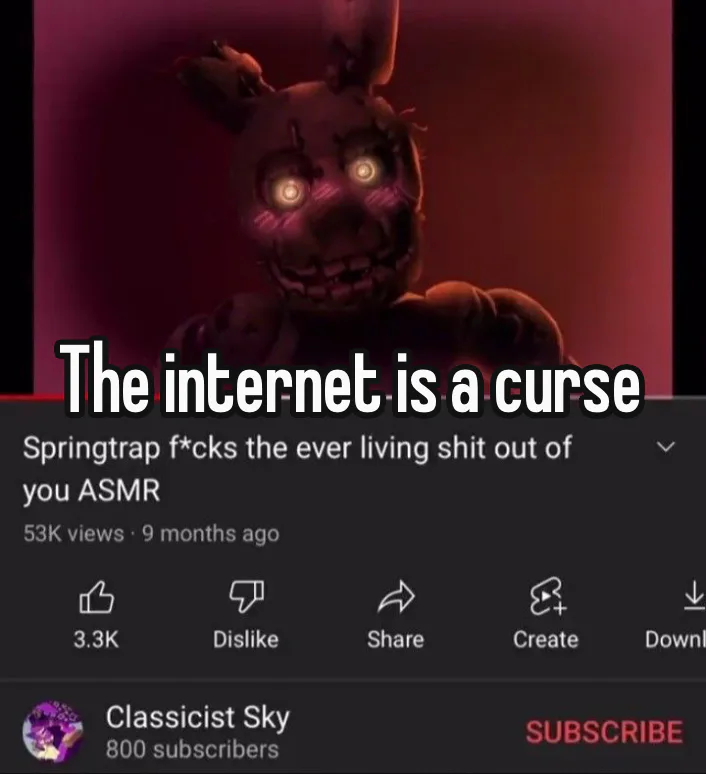Image resolution: width=706 pixels, height=774 pixels.
Task: Tap the Download arrow icon
Action: (694, 596)
